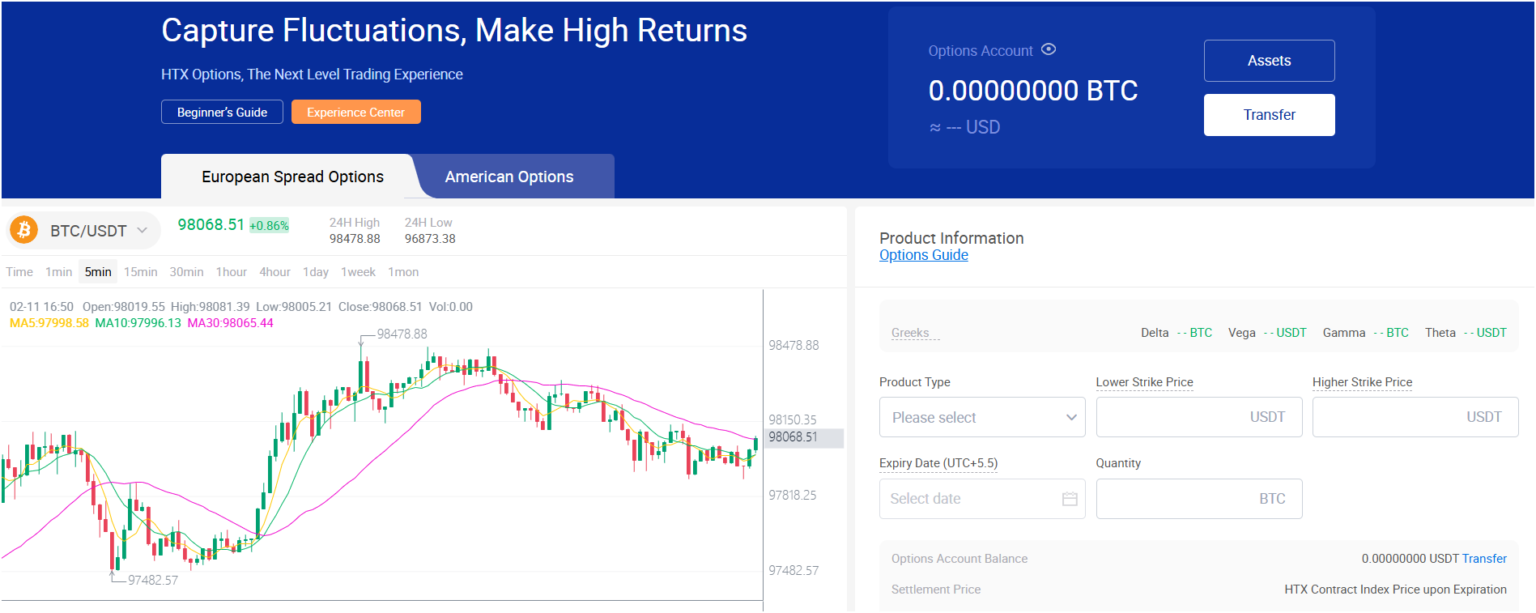Select the 1day chart interval
The height and width of the screenshot is (613, 1536).
click(316, 272)
